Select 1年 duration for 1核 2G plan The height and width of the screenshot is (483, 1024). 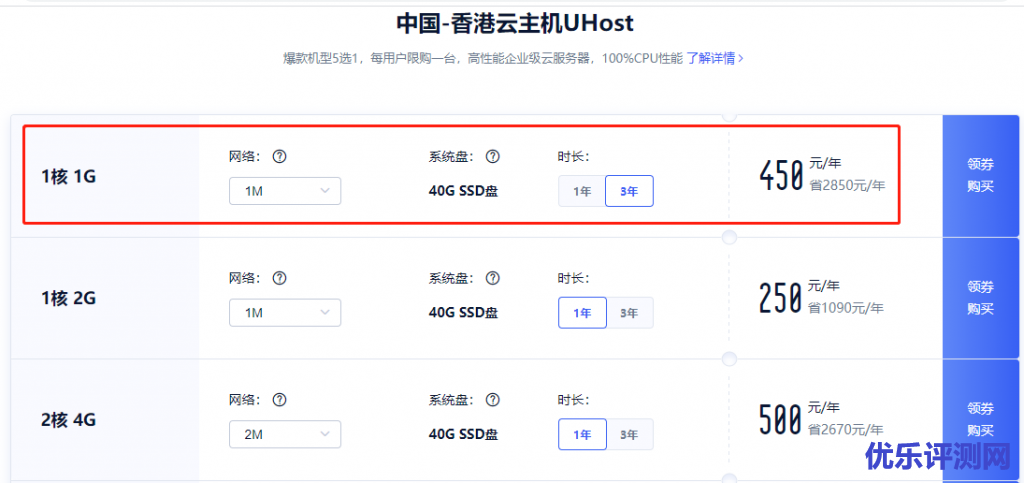tap(582, 313)
